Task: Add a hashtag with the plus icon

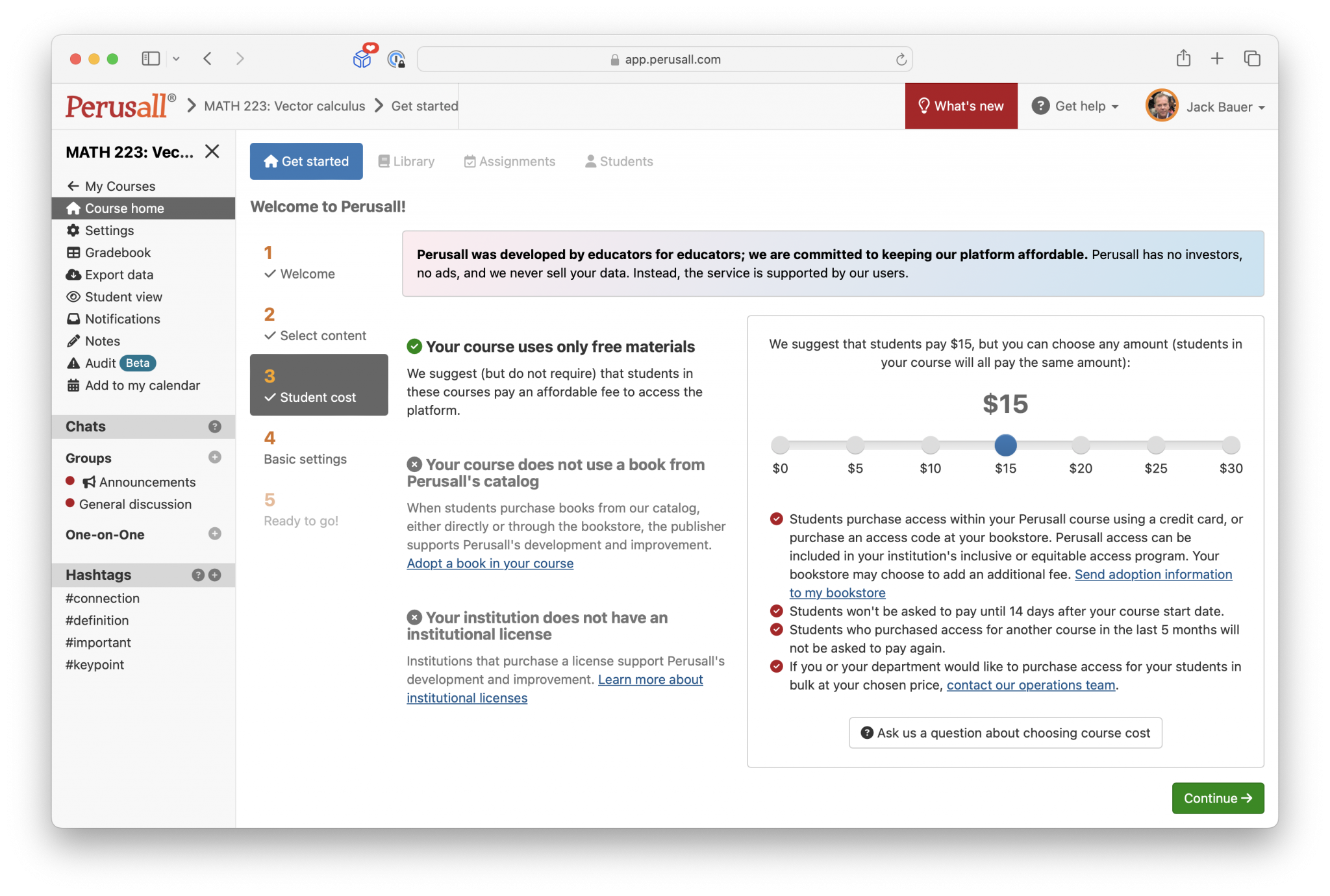Action: (x=216, y=575)
